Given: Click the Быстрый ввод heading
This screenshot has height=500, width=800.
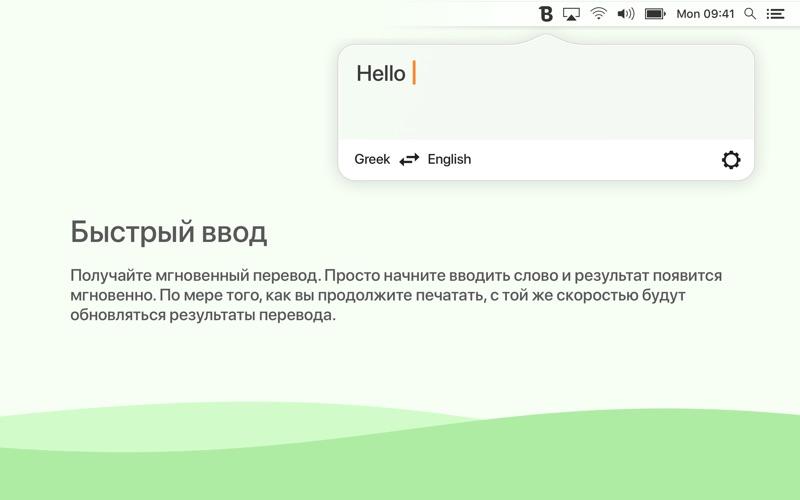Looking at the screenshot, I should coord(168,233).
